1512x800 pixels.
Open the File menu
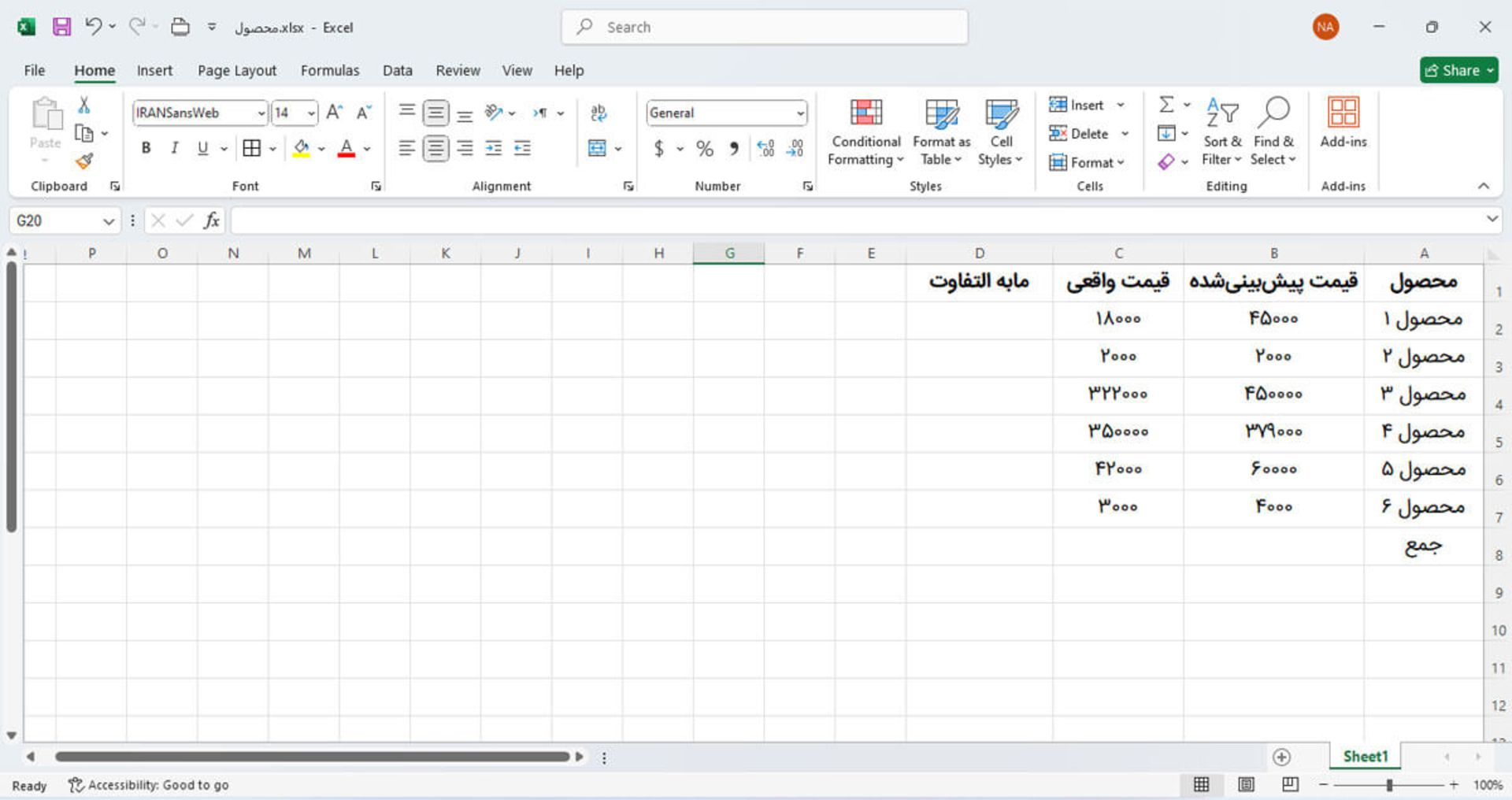[x=34, y=70]
